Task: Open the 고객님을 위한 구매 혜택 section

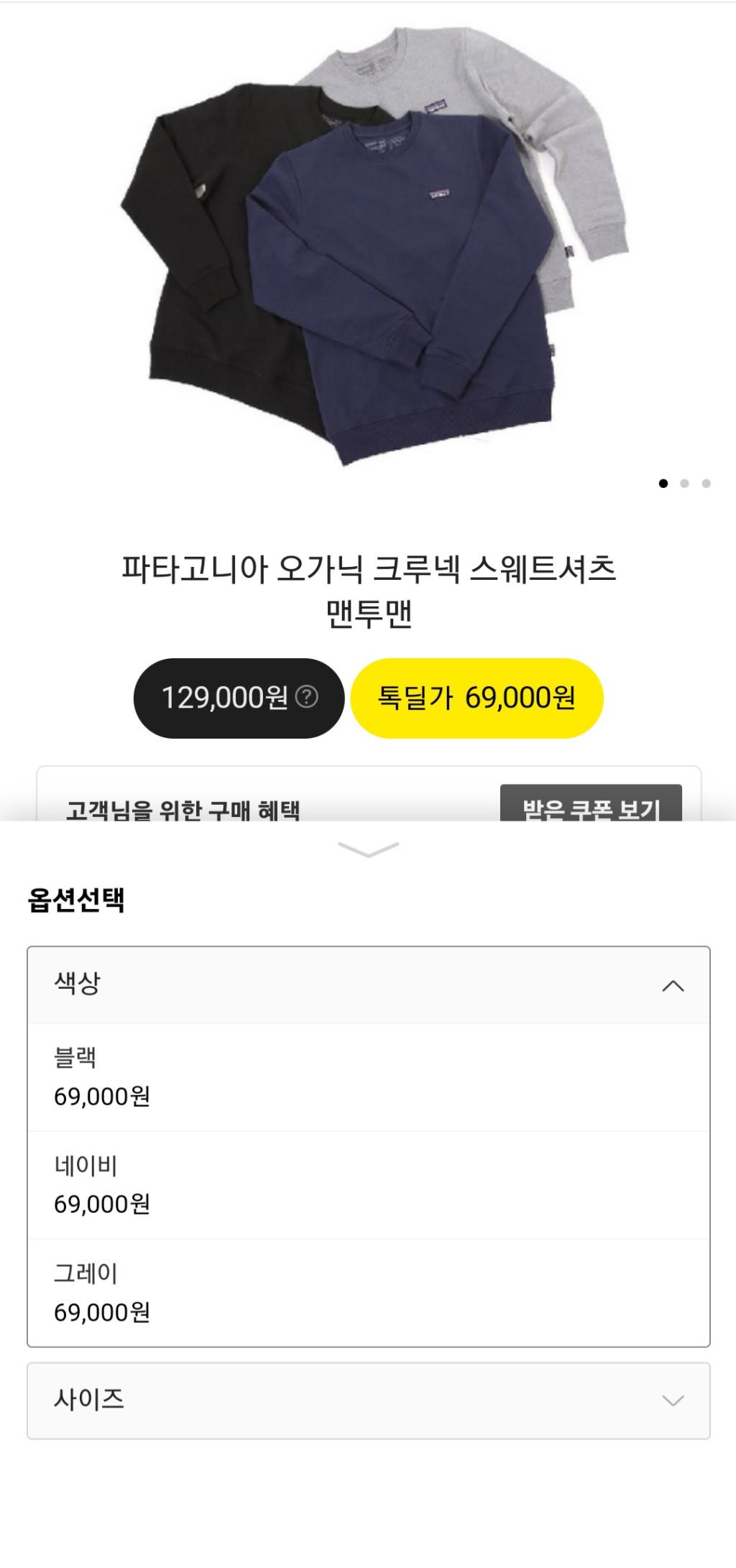Action: (183, 809)
